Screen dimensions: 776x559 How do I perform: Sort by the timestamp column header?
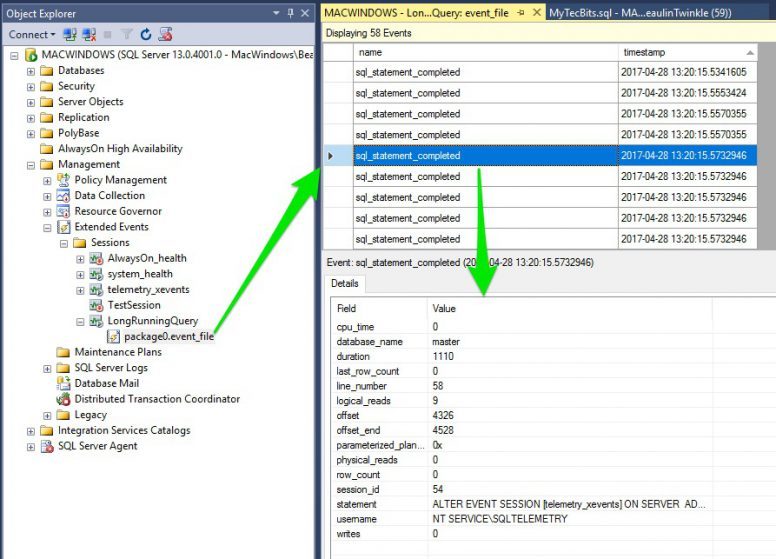coord(687,52)
